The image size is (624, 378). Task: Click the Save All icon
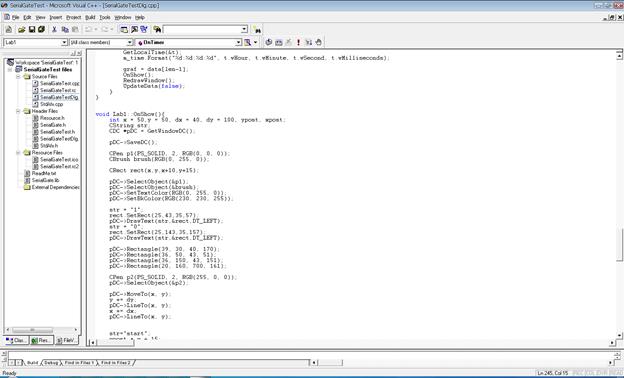pos(41,29)
